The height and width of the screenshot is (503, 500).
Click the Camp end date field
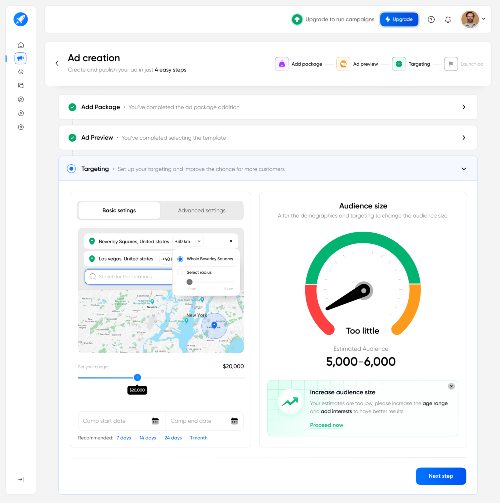(204, 421)
